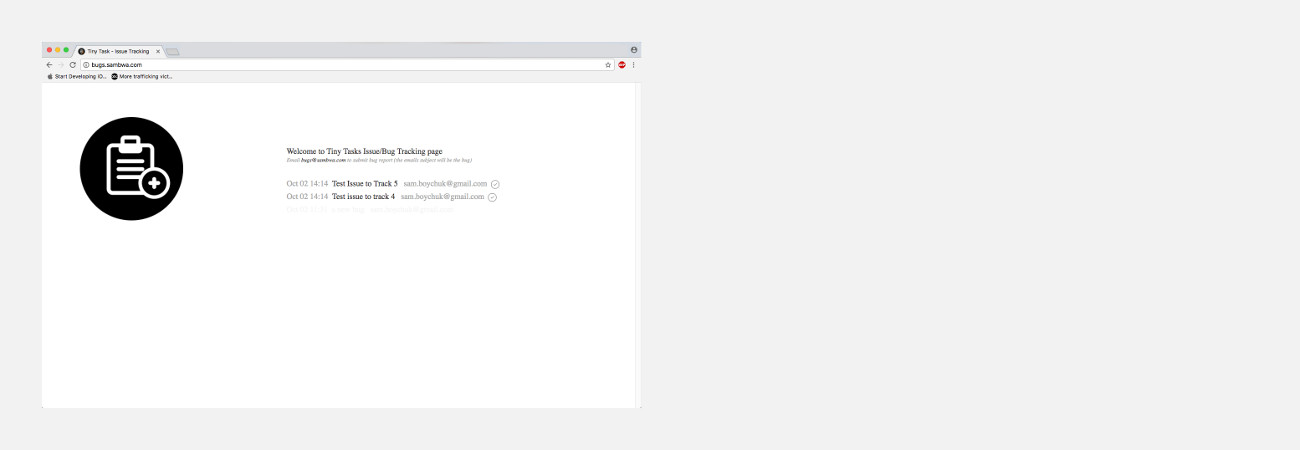Screen dimensions: 1300x450
Task: Open a new browser tab
Action: (172, 51)
